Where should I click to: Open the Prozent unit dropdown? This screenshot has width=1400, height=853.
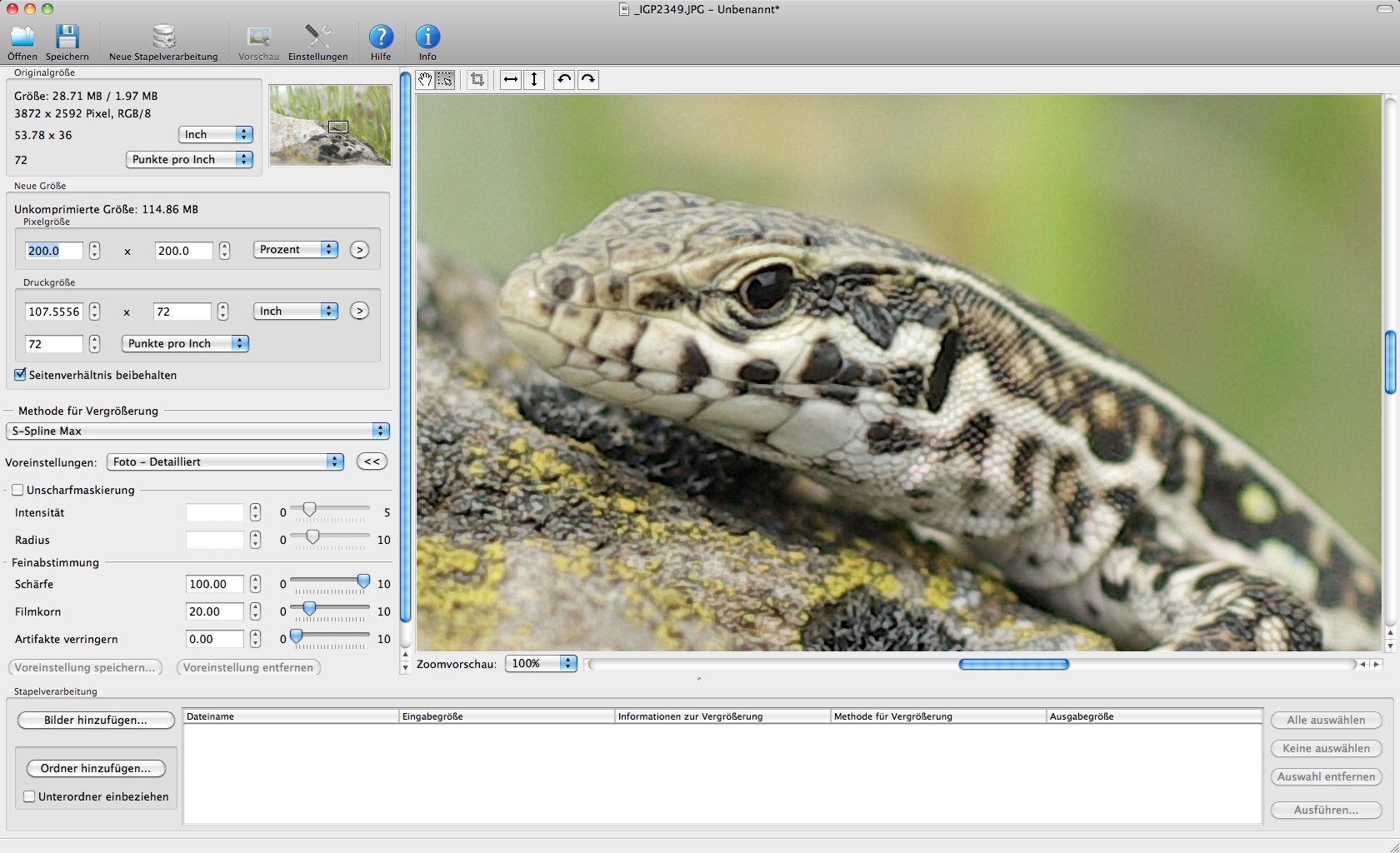click(x=293, y=249)
